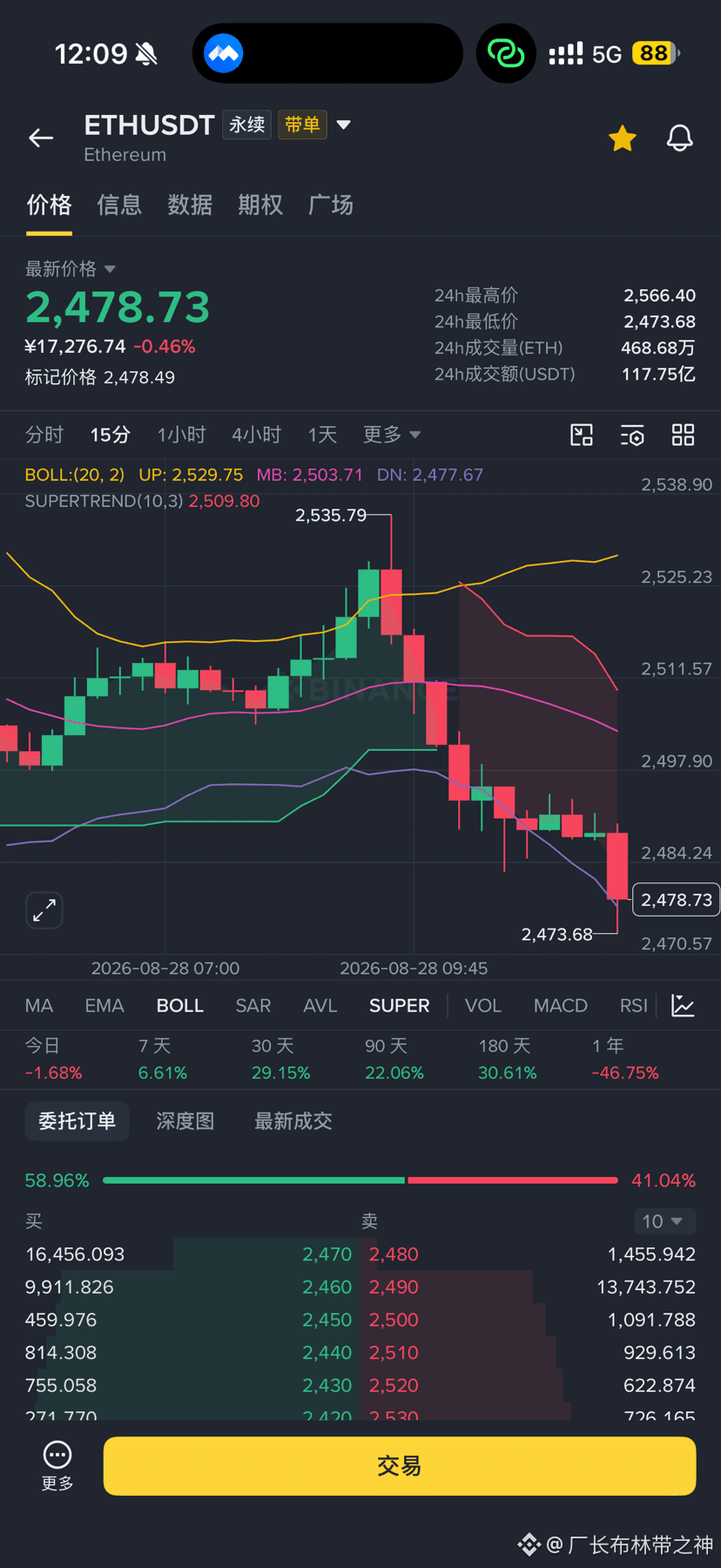Image resolution: width=721 pixels, height=1568 pixels.
Task: Tap bid price 2,470 in order book
Action: (327, 1254)
